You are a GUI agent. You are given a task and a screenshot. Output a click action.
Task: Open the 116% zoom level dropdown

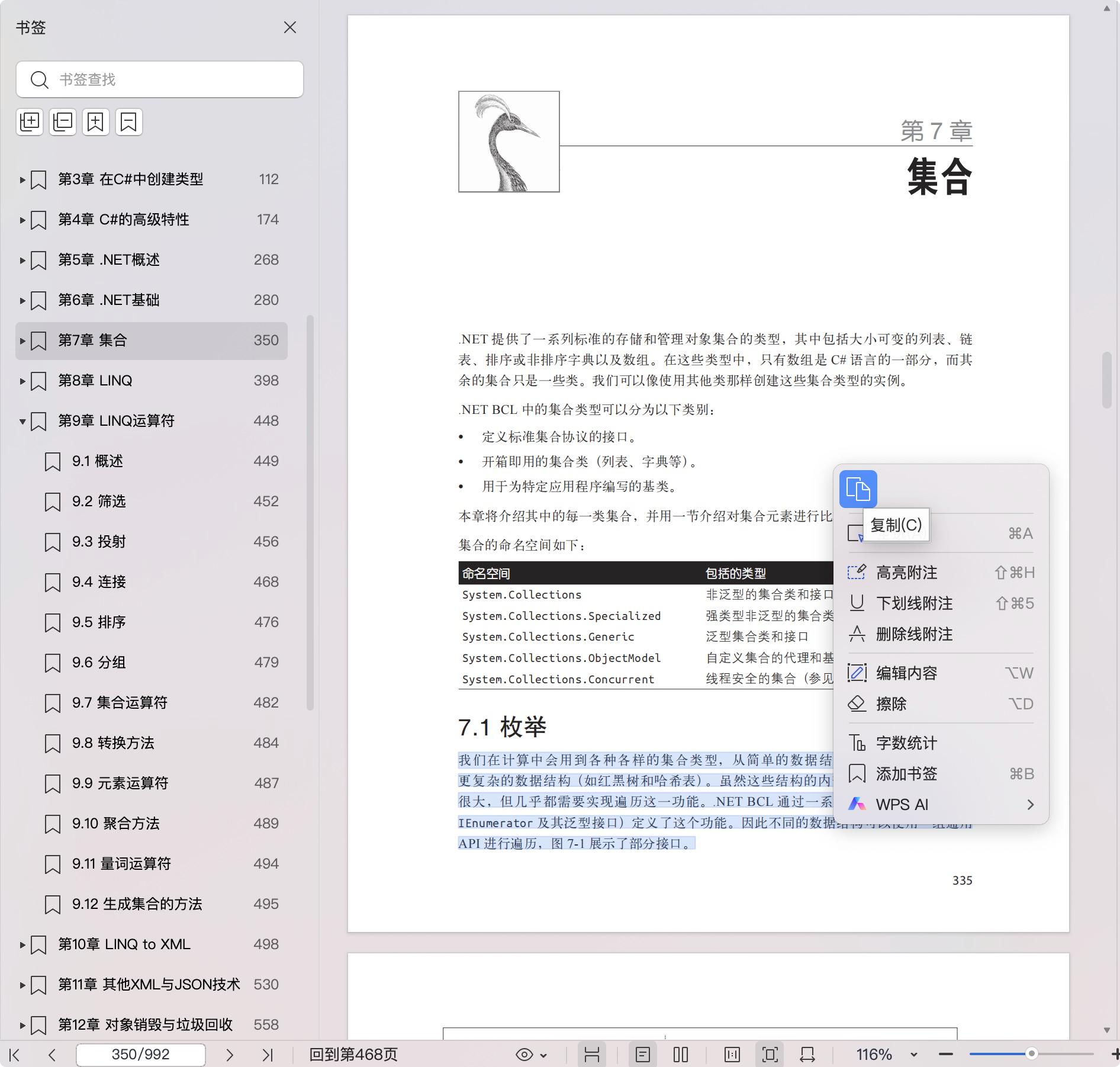click(x=913, y=1055)
